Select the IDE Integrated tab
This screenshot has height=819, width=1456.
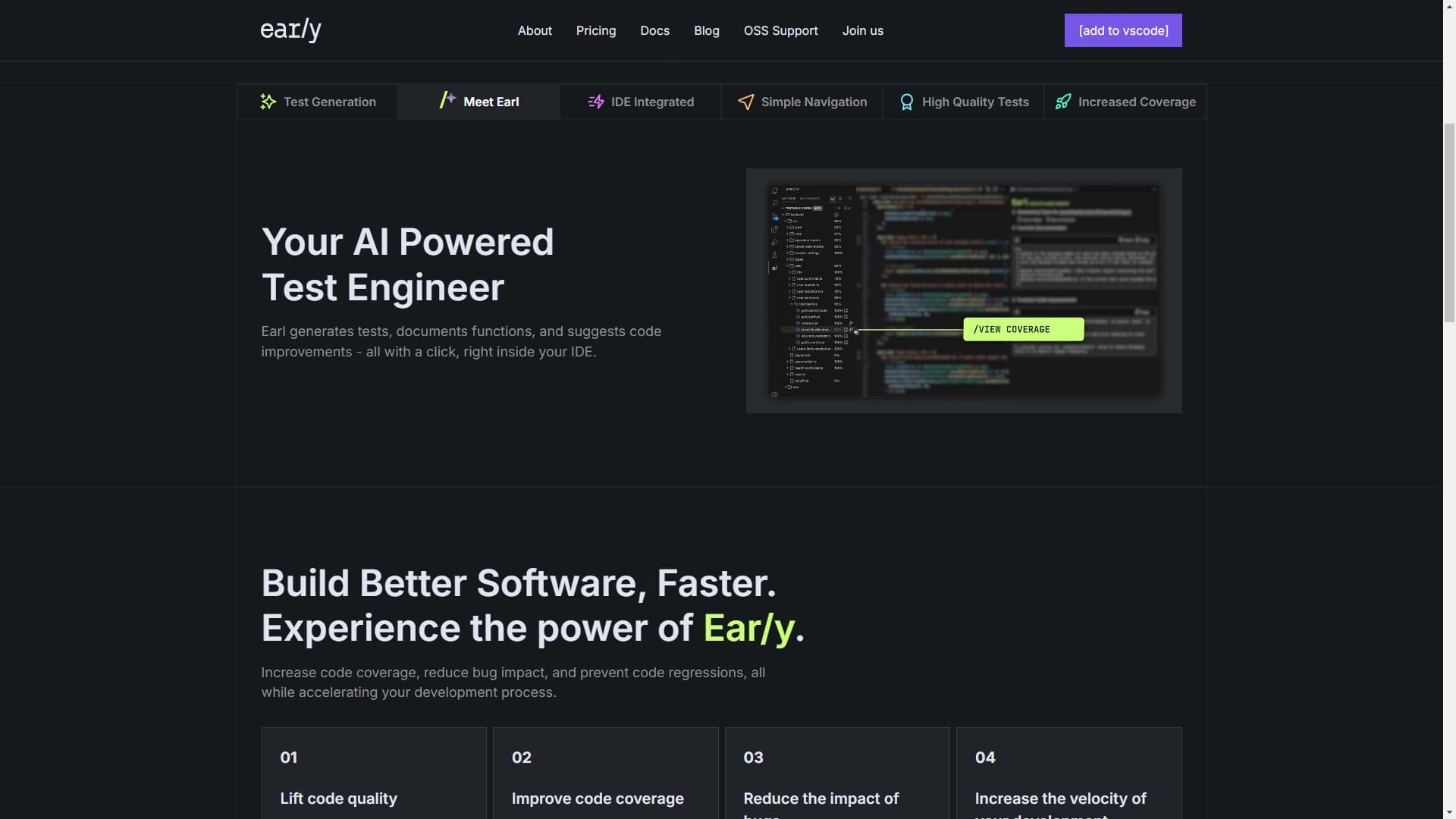point(652,102)
